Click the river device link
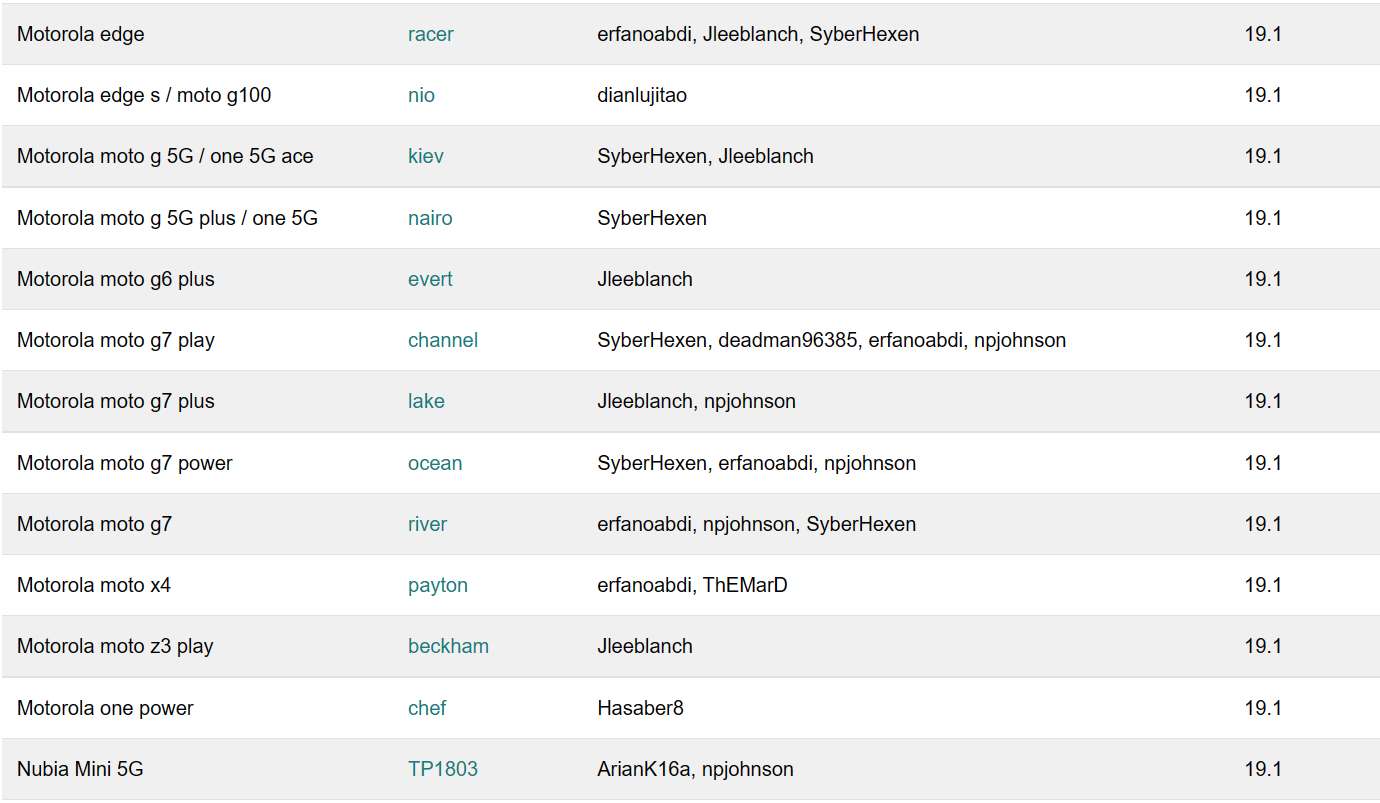 tap(427, 524)
